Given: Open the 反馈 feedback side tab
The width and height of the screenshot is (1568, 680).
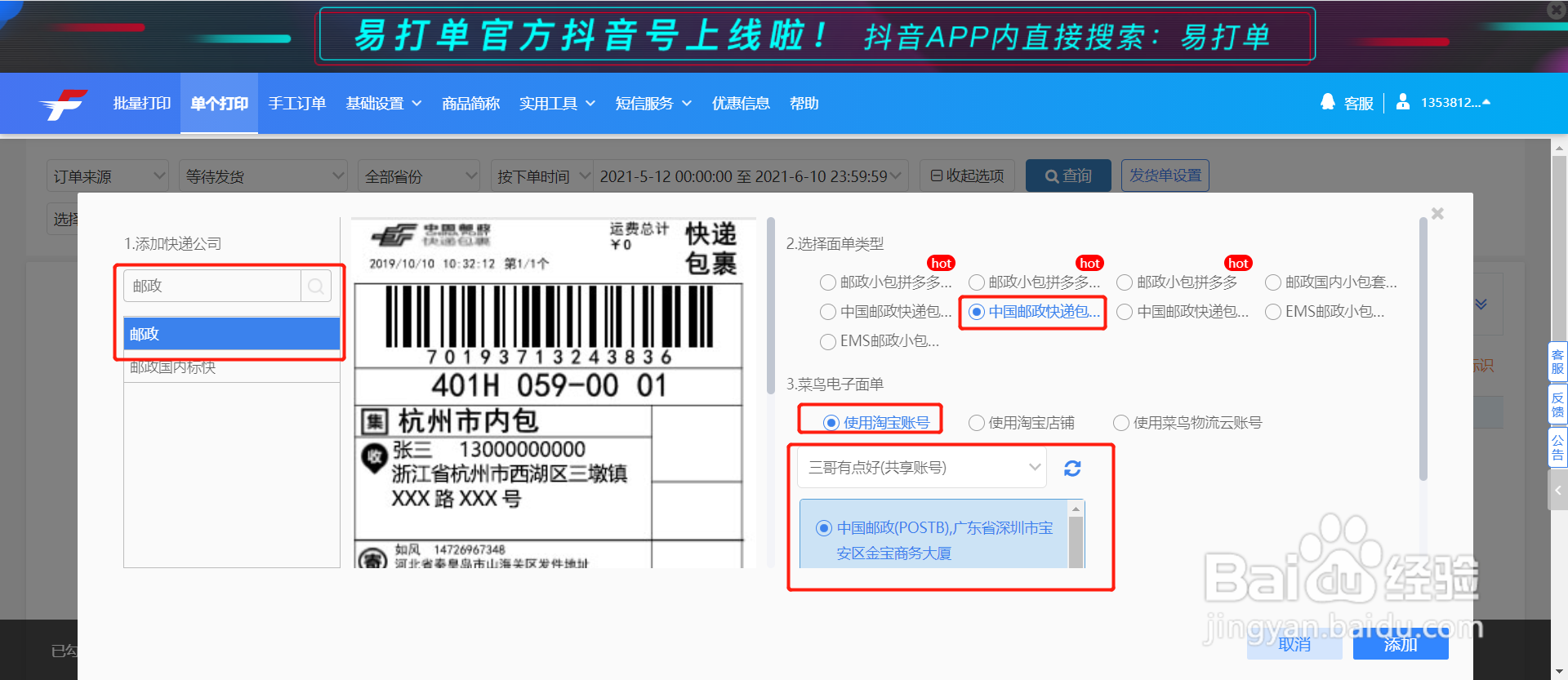Looking at the screenshot, I should coord(1557,404).
